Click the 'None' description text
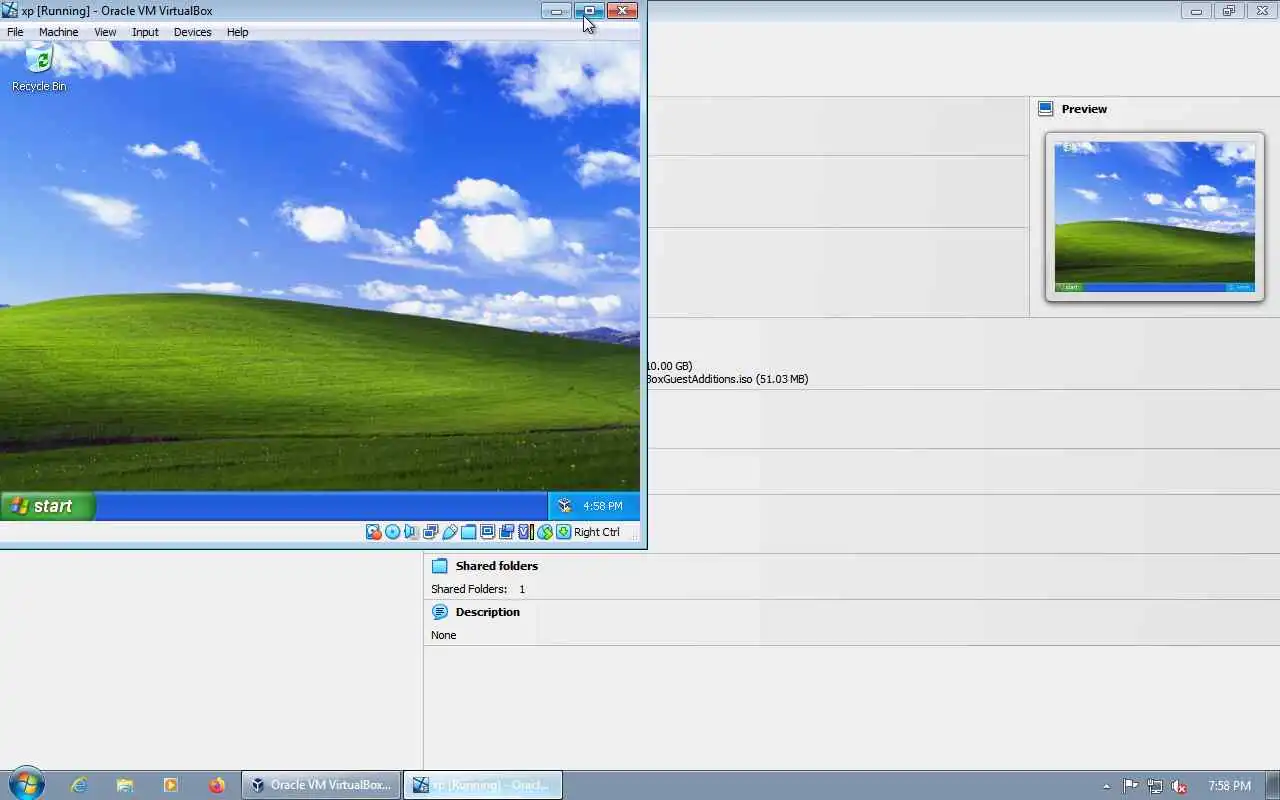1280x800 pixels. (444, 635)
